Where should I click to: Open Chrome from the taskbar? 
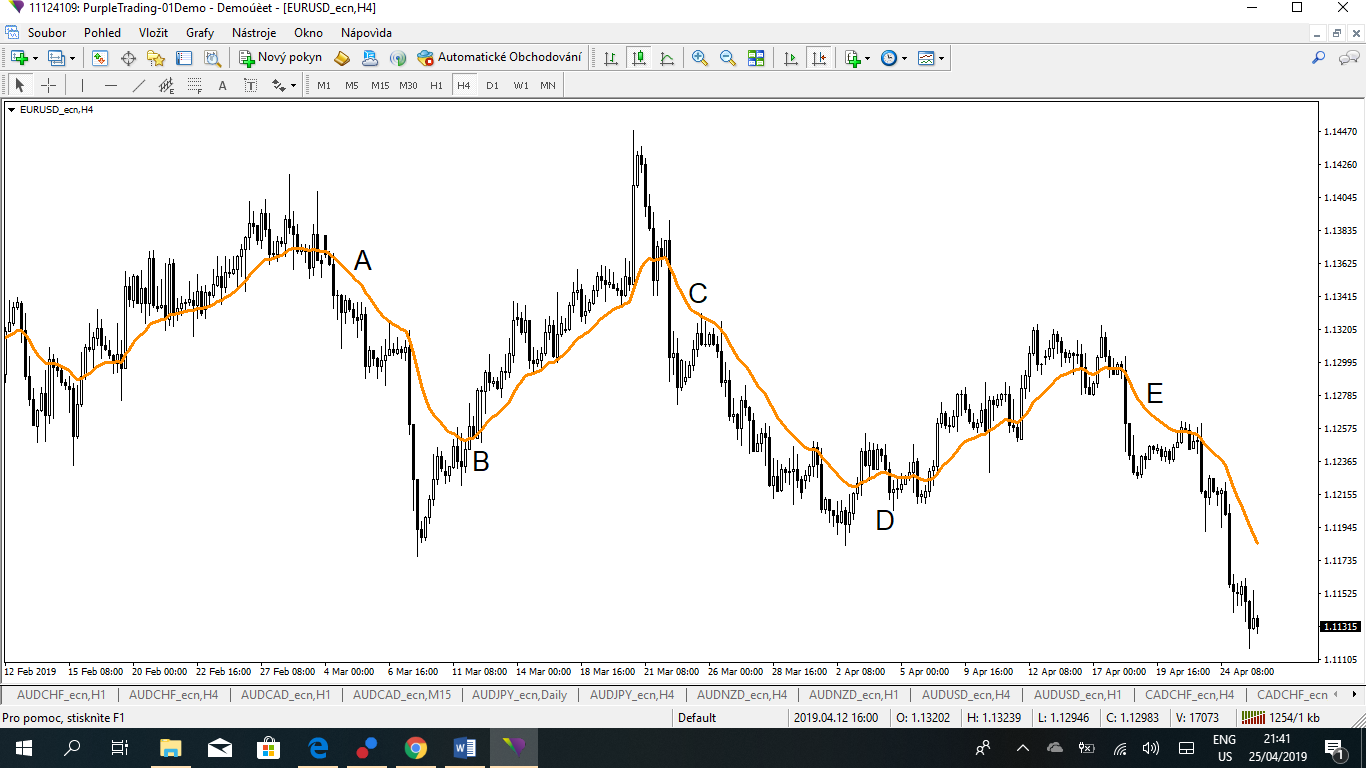point(417,747)
